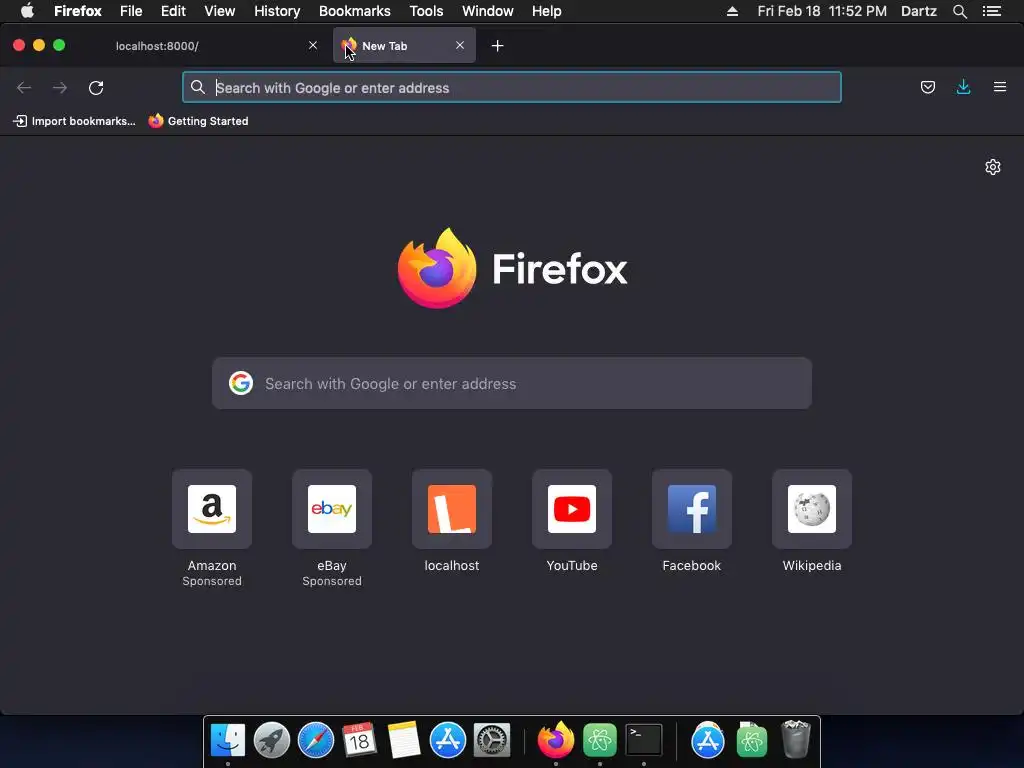Viewport: 1024px width, 768px height.
Task: Click the date and time in menu bar
Action: tap(822, 11)
